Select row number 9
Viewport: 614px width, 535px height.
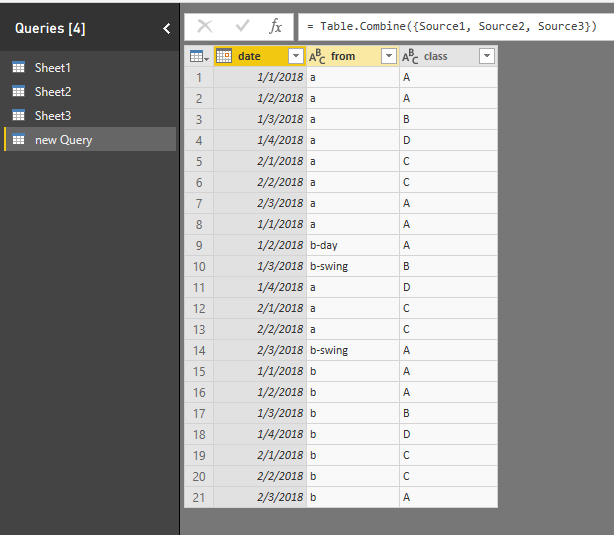[199, 245]
